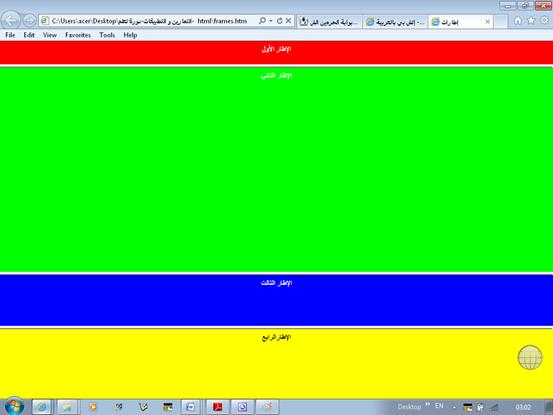Refresh the frames.htm page
The height and width of the screenshot is (415, 553).
tap(280, 21)
